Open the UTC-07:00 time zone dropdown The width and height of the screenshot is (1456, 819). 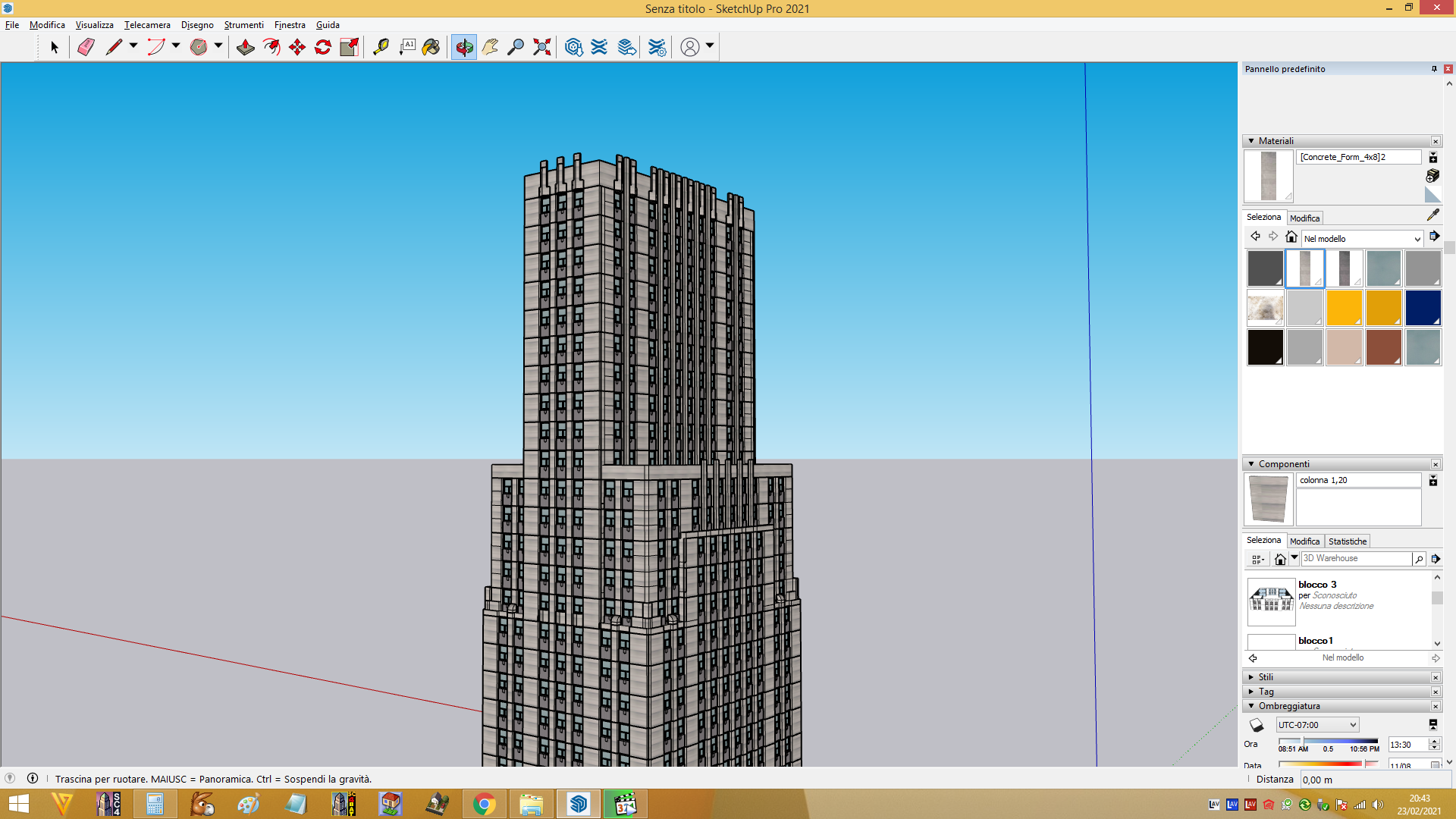click(1317, 725)
